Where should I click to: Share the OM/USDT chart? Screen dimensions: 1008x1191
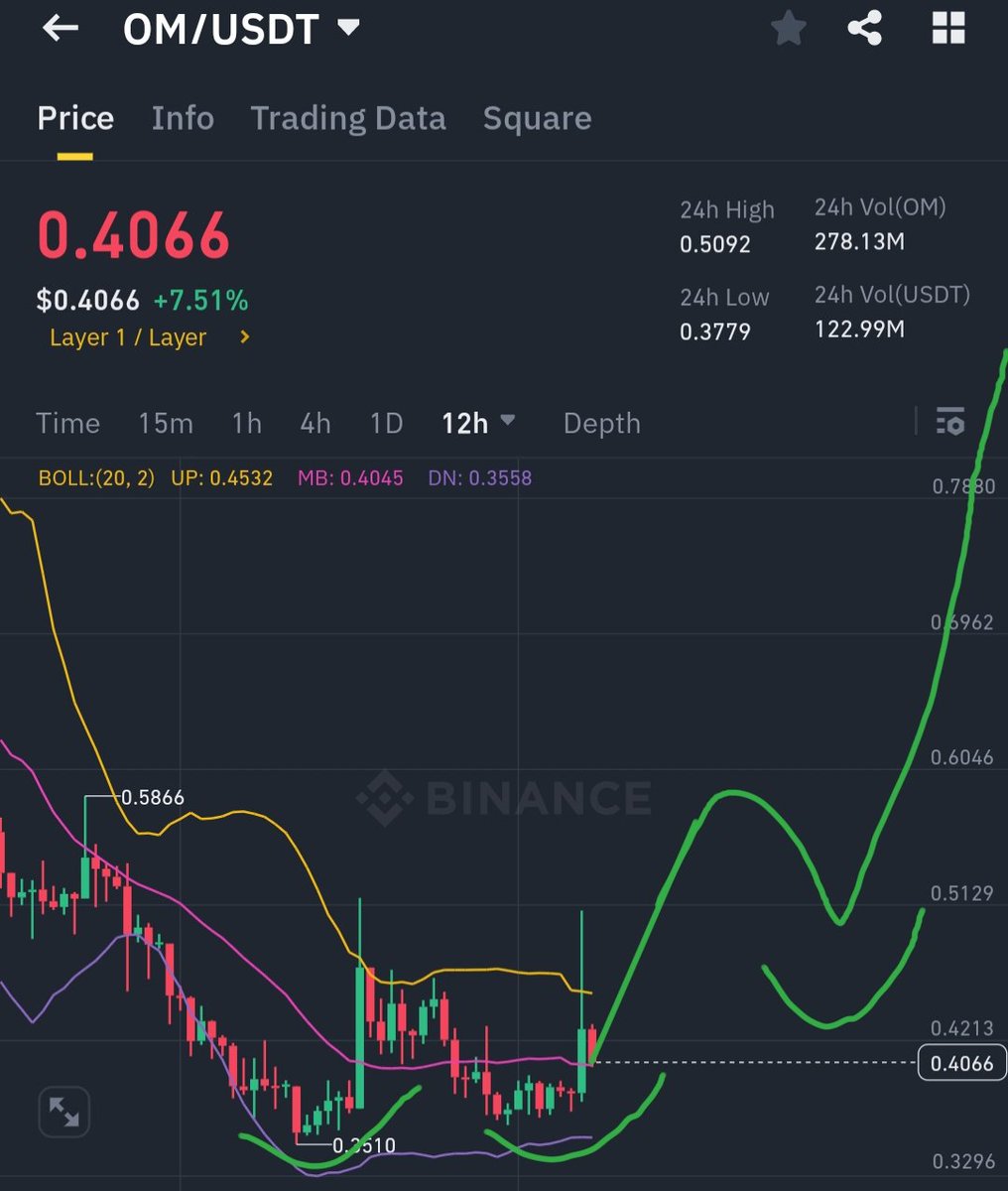click(x=865, y=29)
